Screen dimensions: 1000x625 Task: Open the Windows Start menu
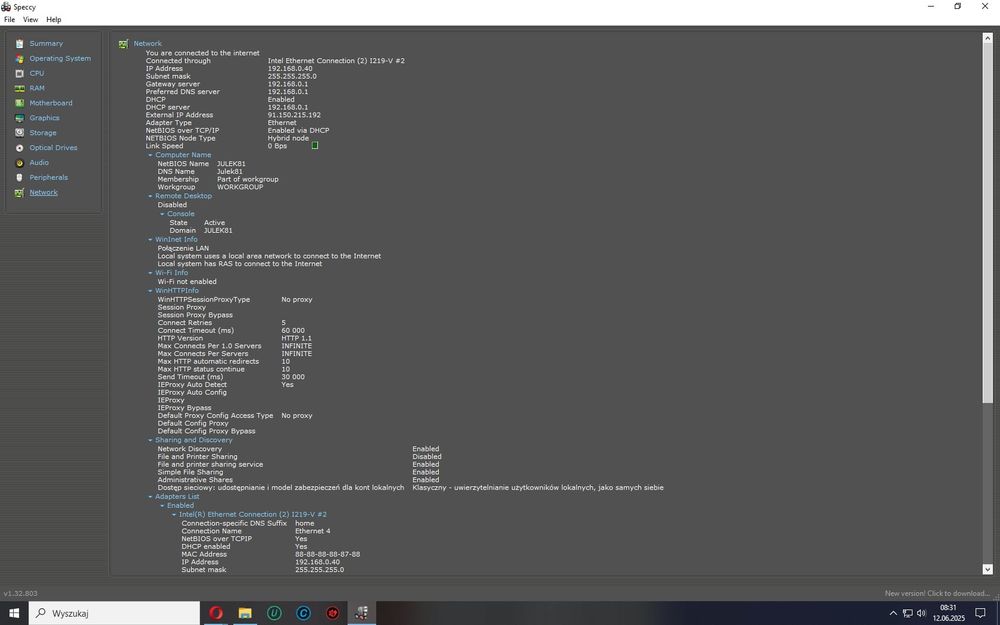tap(14, 613)
